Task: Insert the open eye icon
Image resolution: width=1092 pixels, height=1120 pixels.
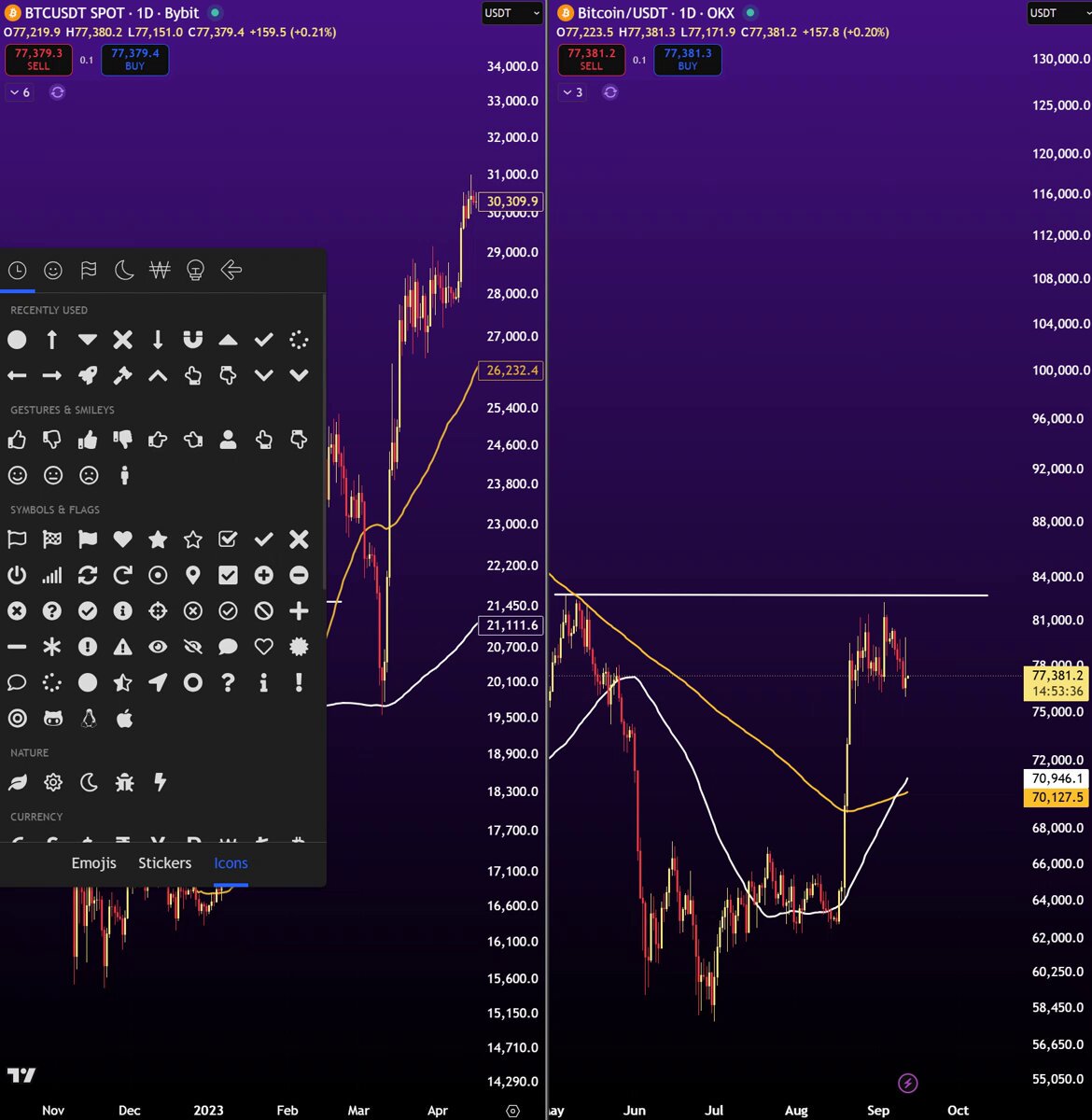Action: coord(158,646)
